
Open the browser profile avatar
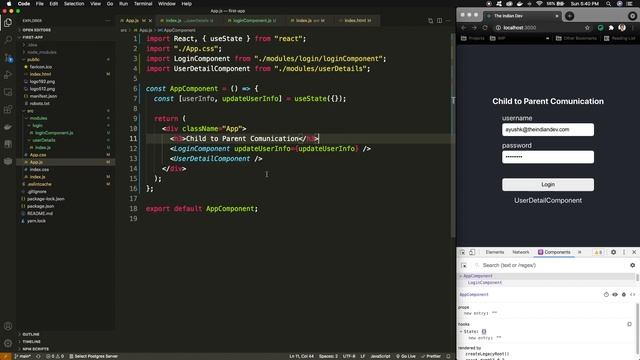point(622,28)
